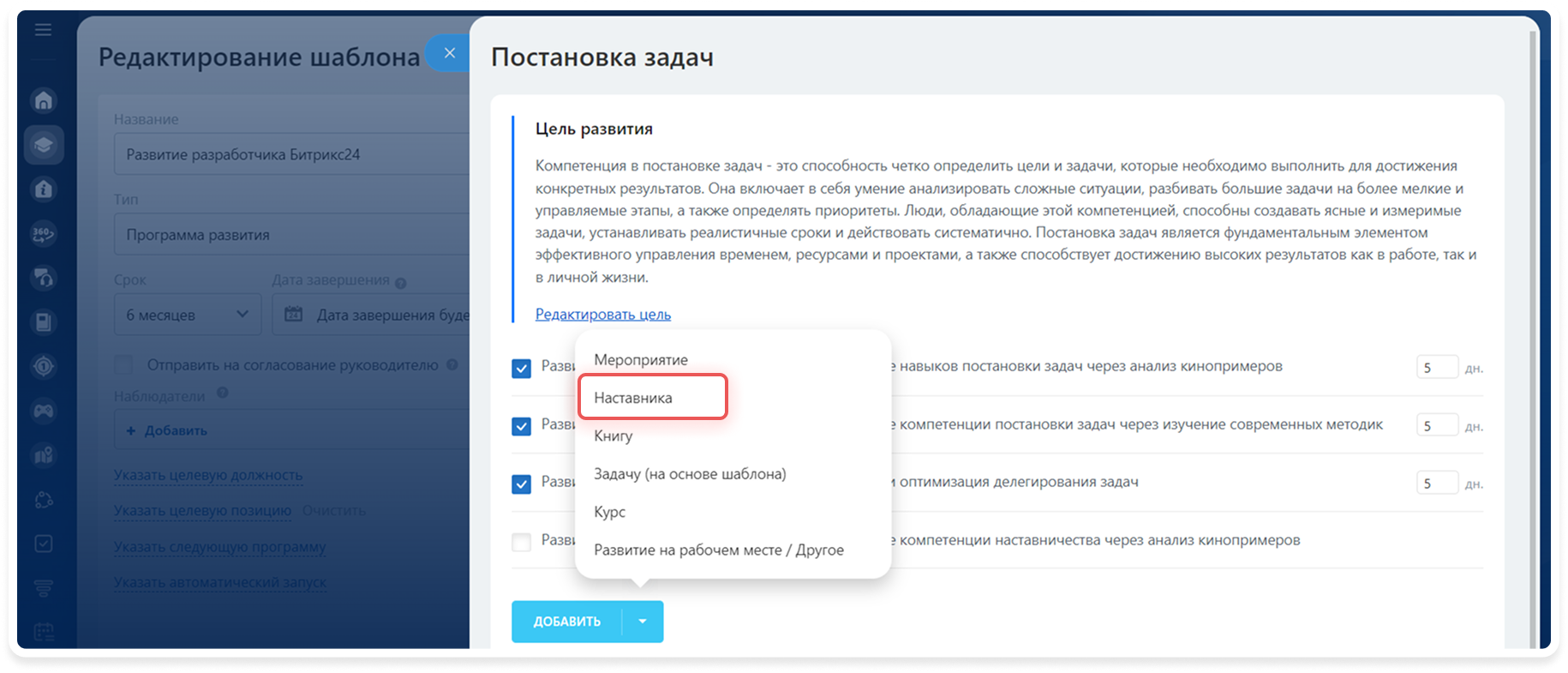
Task: Open the book library sidebar icon
Action: (x=44, y=321)
